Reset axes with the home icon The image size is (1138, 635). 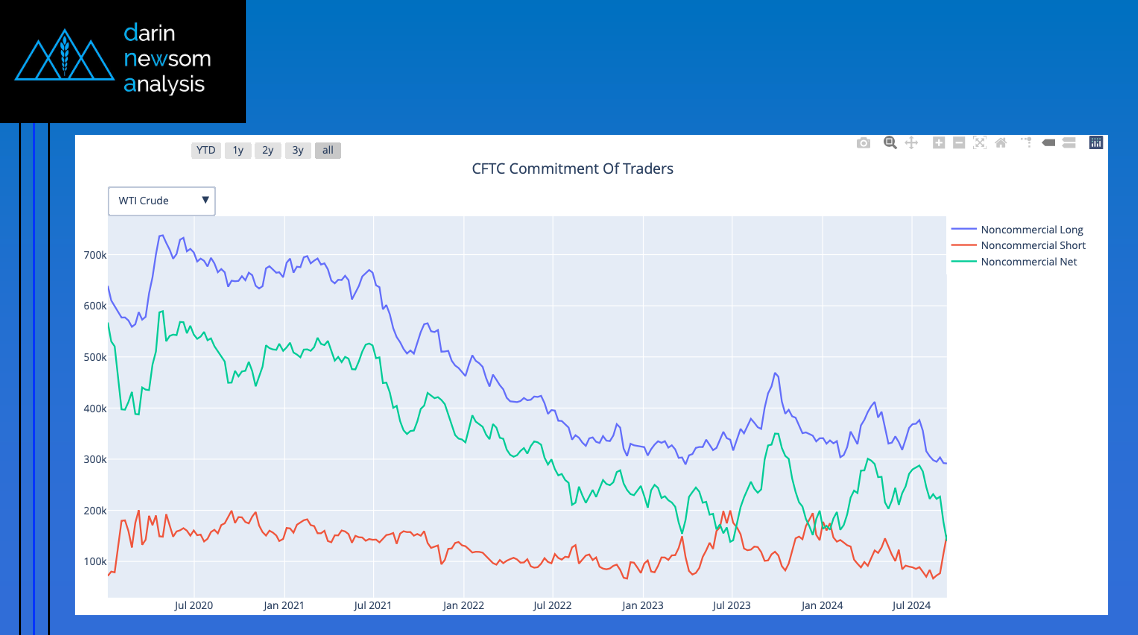coord(1000,143)
